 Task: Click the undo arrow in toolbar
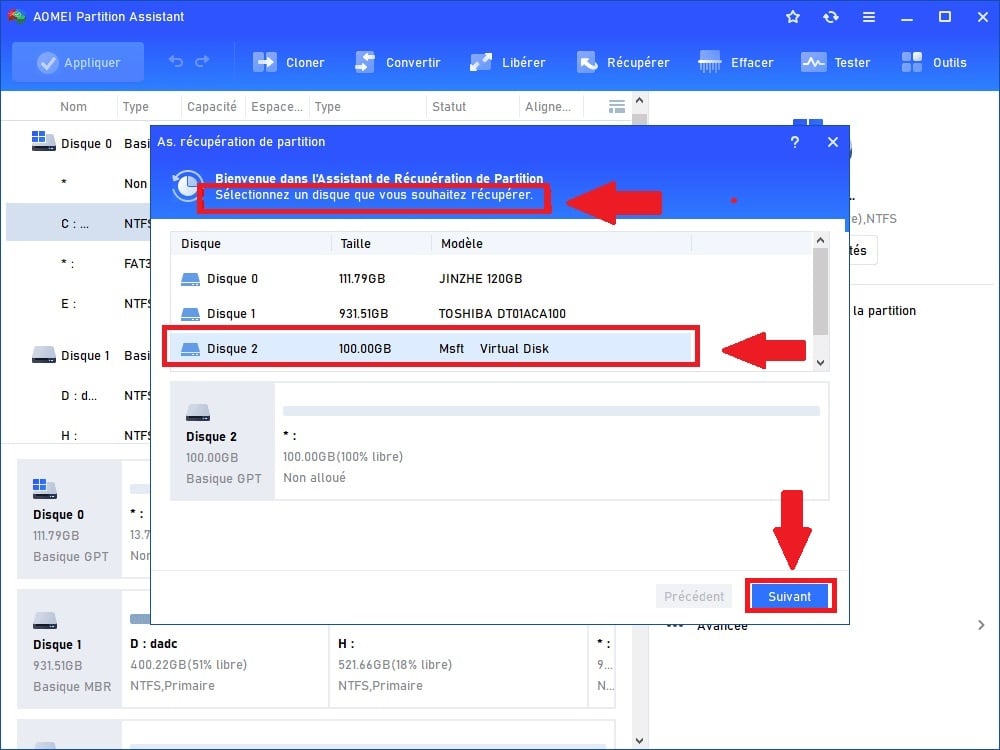[176, 62]
